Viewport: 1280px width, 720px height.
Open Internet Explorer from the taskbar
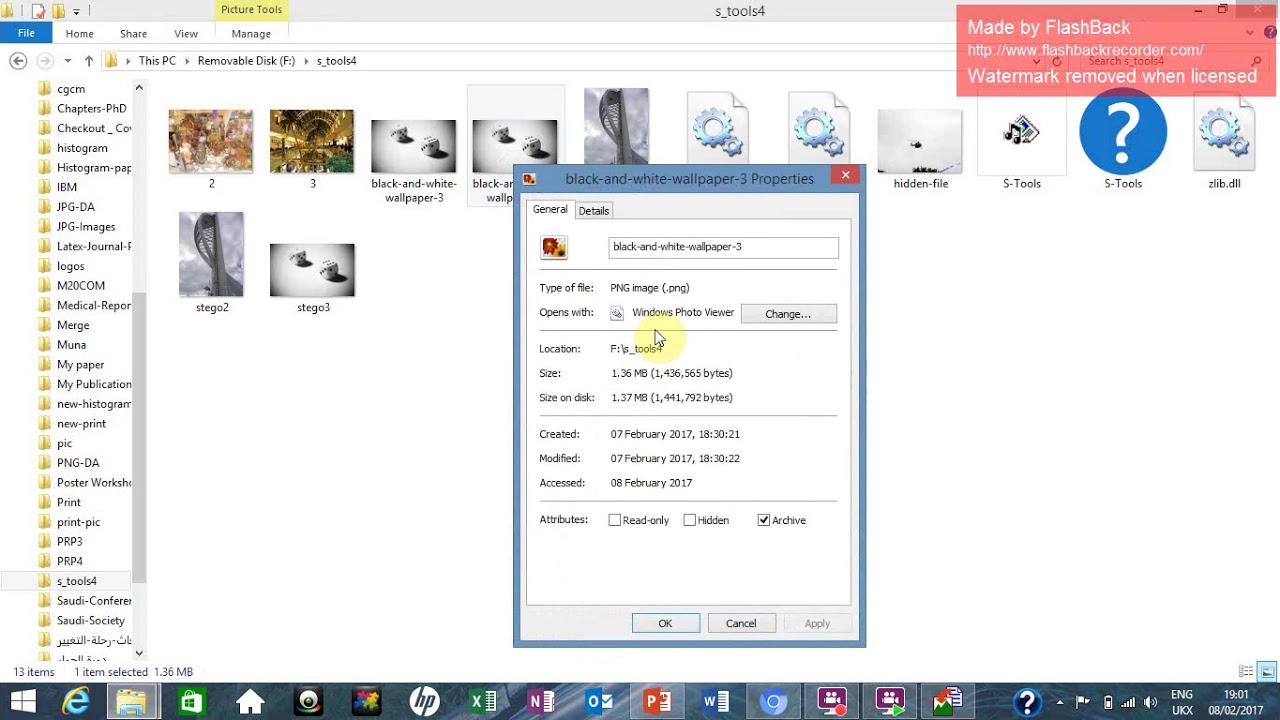76,702
